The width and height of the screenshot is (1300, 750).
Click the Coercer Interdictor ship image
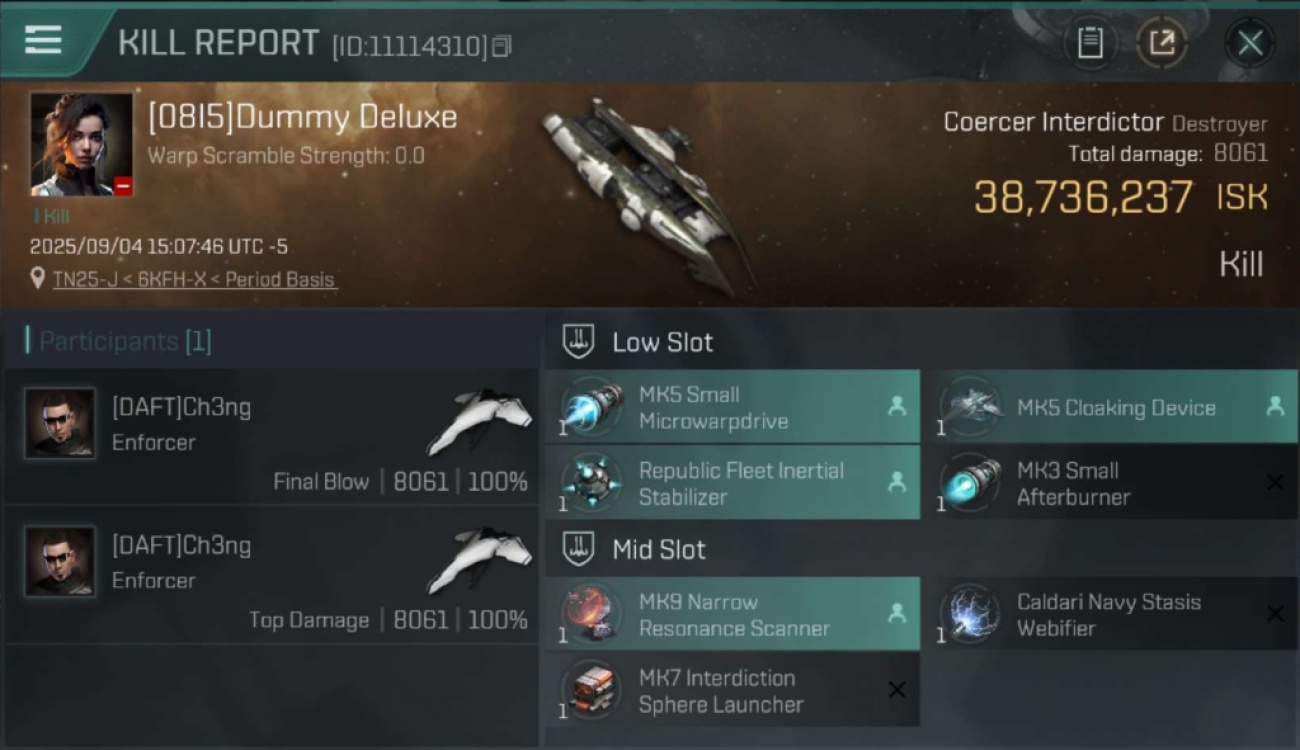point(648,196)
